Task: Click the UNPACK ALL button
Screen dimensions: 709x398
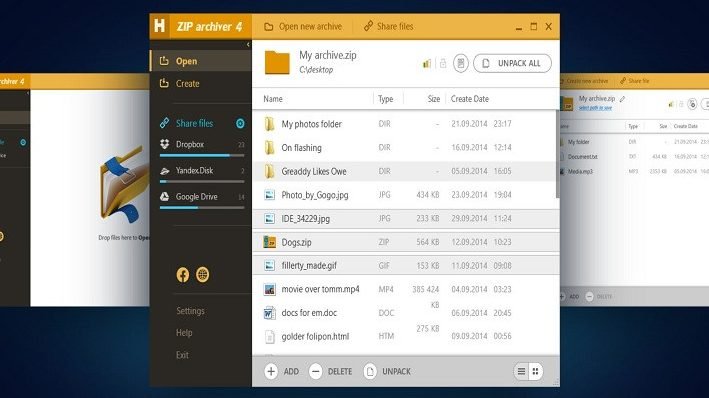Action: coord(512,63)
